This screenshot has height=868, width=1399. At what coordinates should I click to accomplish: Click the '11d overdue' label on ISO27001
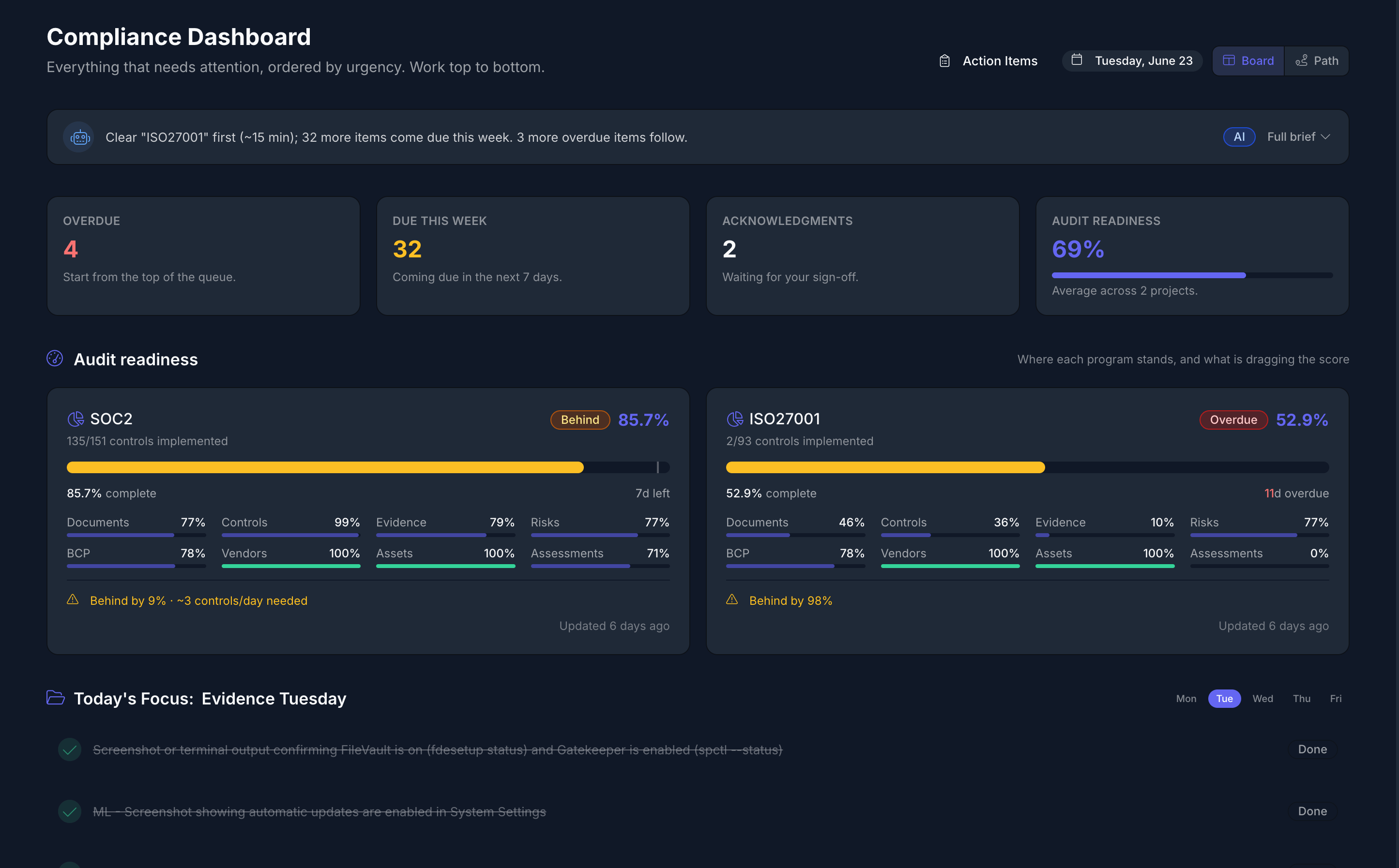click(x=1296, y=493)
